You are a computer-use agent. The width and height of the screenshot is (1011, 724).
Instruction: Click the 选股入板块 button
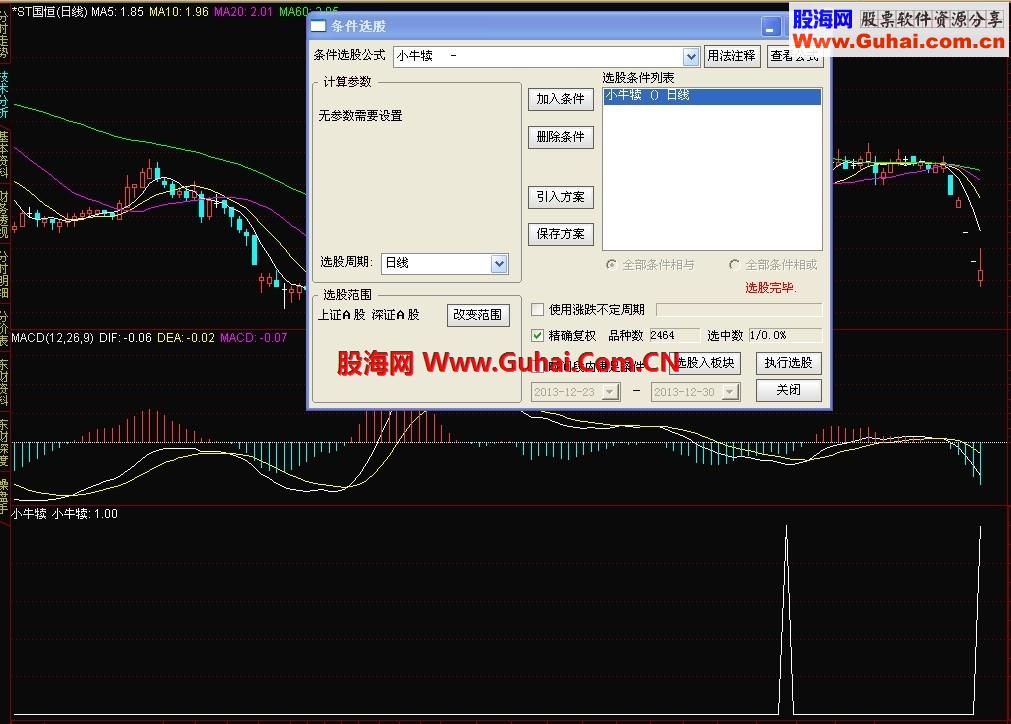tap(705, 363)
